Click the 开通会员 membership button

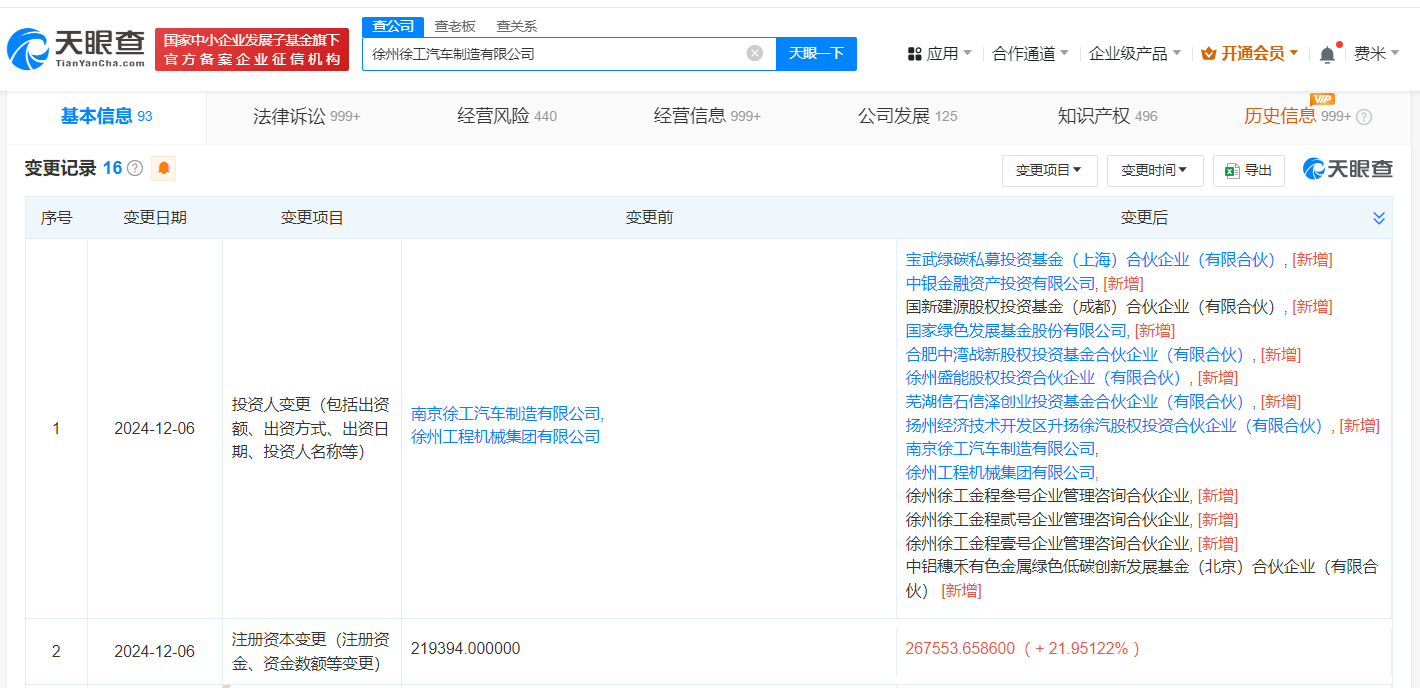click(1250, 54)
